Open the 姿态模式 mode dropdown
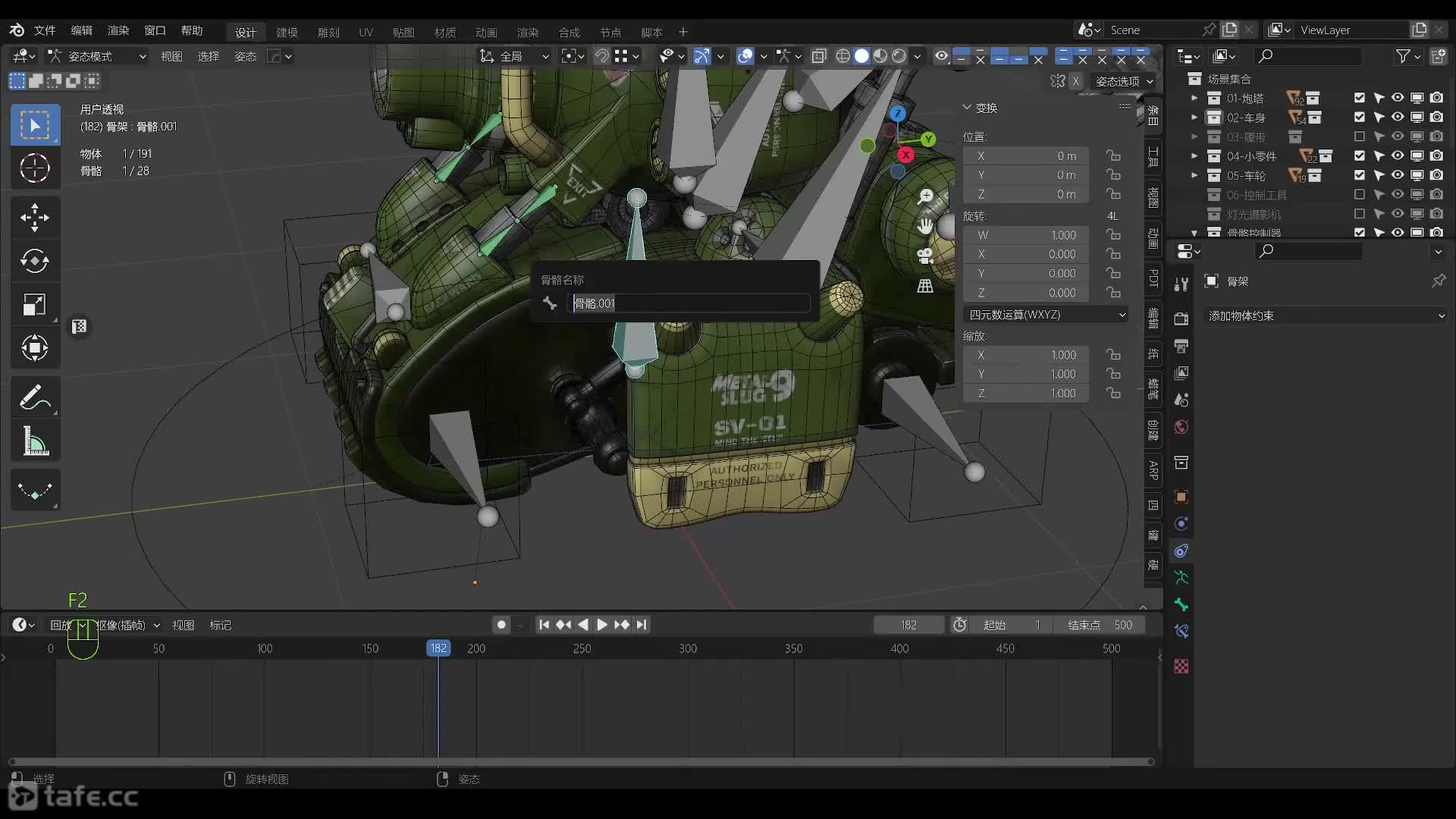 pyautogui.click(x=97, y=56)
